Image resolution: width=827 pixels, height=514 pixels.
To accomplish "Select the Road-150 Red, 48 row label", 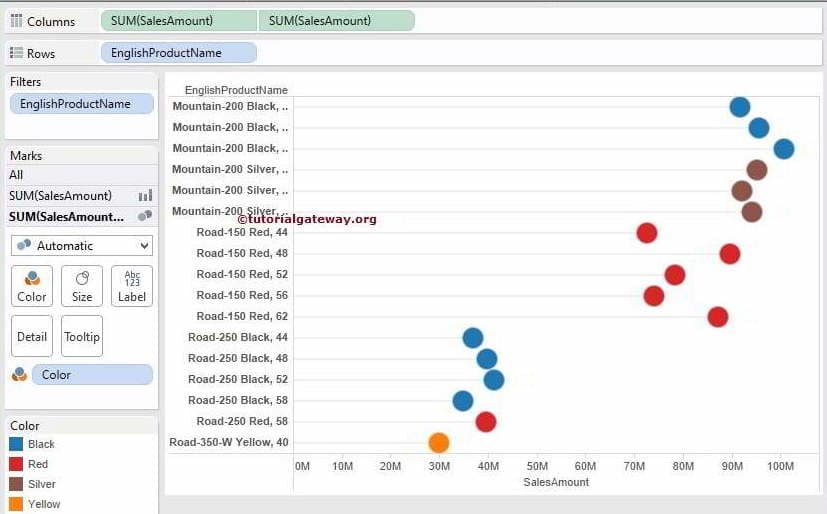I will pyautogui.click(x=242, y=253).
